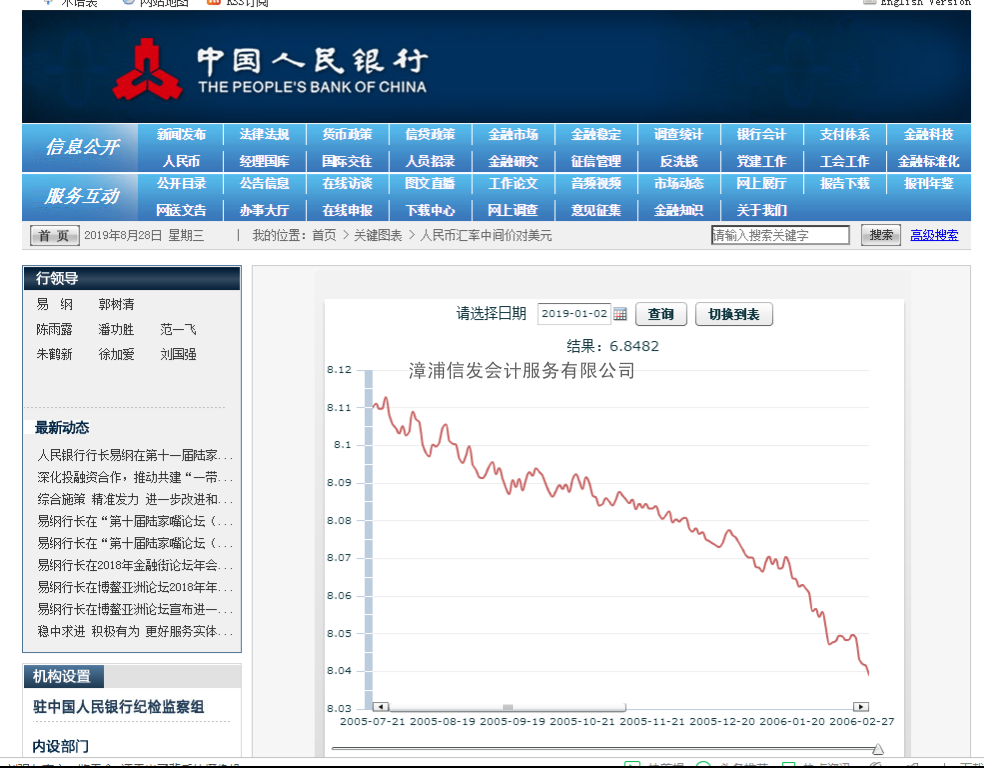The height and width of the screenshot is (768, 984).
Task: Open the 调查统计 menu item
Action: (678, 134)
